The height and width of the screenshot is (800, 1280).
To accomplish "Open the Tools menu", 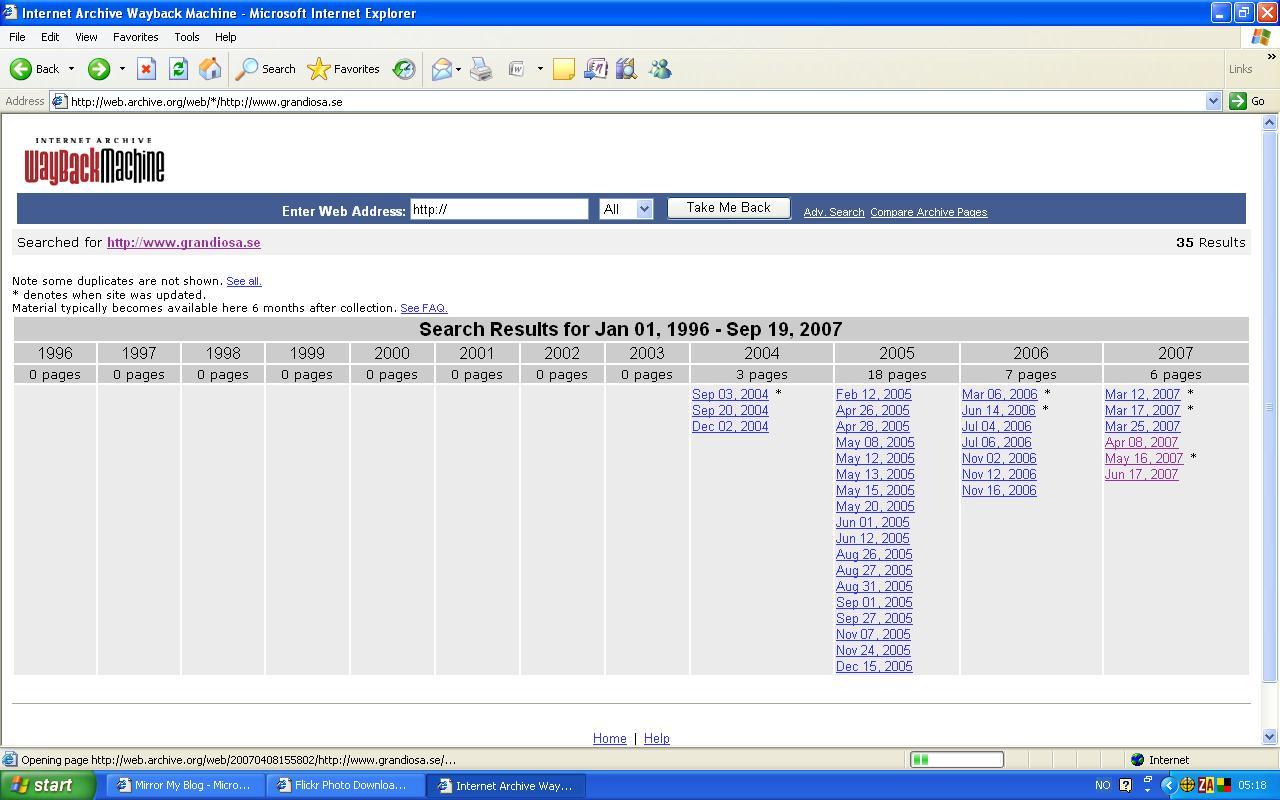I will point(187,37).
